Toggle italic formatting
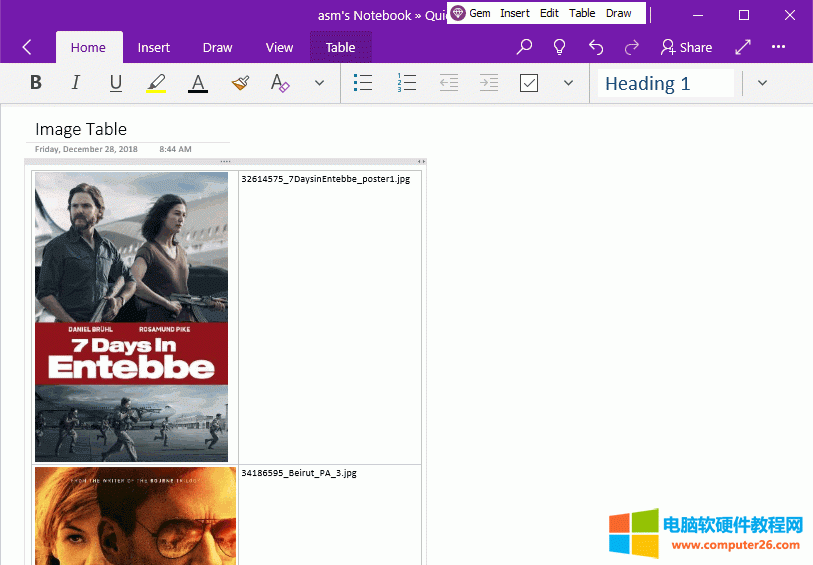 pos(76,83)
